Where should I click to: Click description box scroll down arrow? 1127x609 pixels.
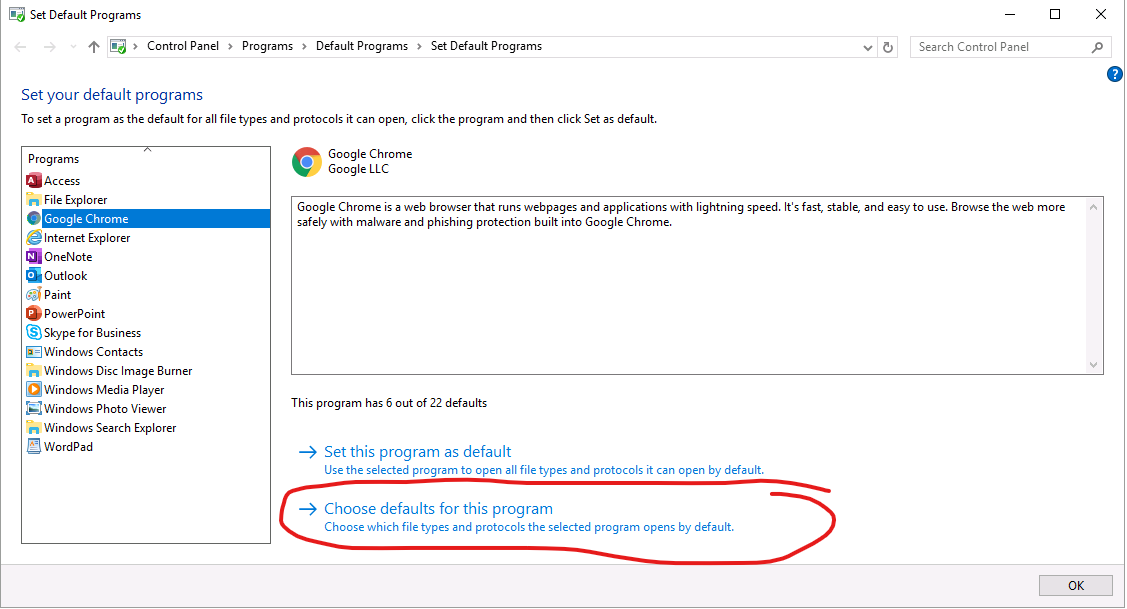pos(1093,365)
